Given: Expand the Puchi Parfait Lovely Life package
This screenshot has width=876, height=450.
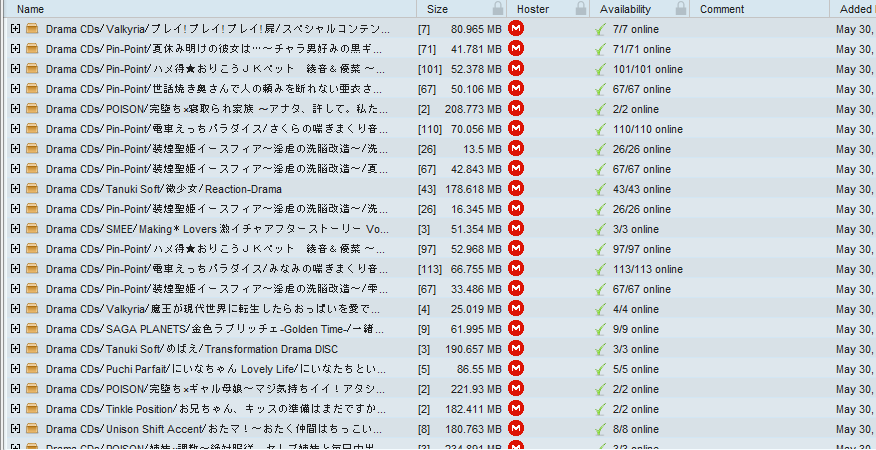Looking at the screenshot, I should pos(15,370).
